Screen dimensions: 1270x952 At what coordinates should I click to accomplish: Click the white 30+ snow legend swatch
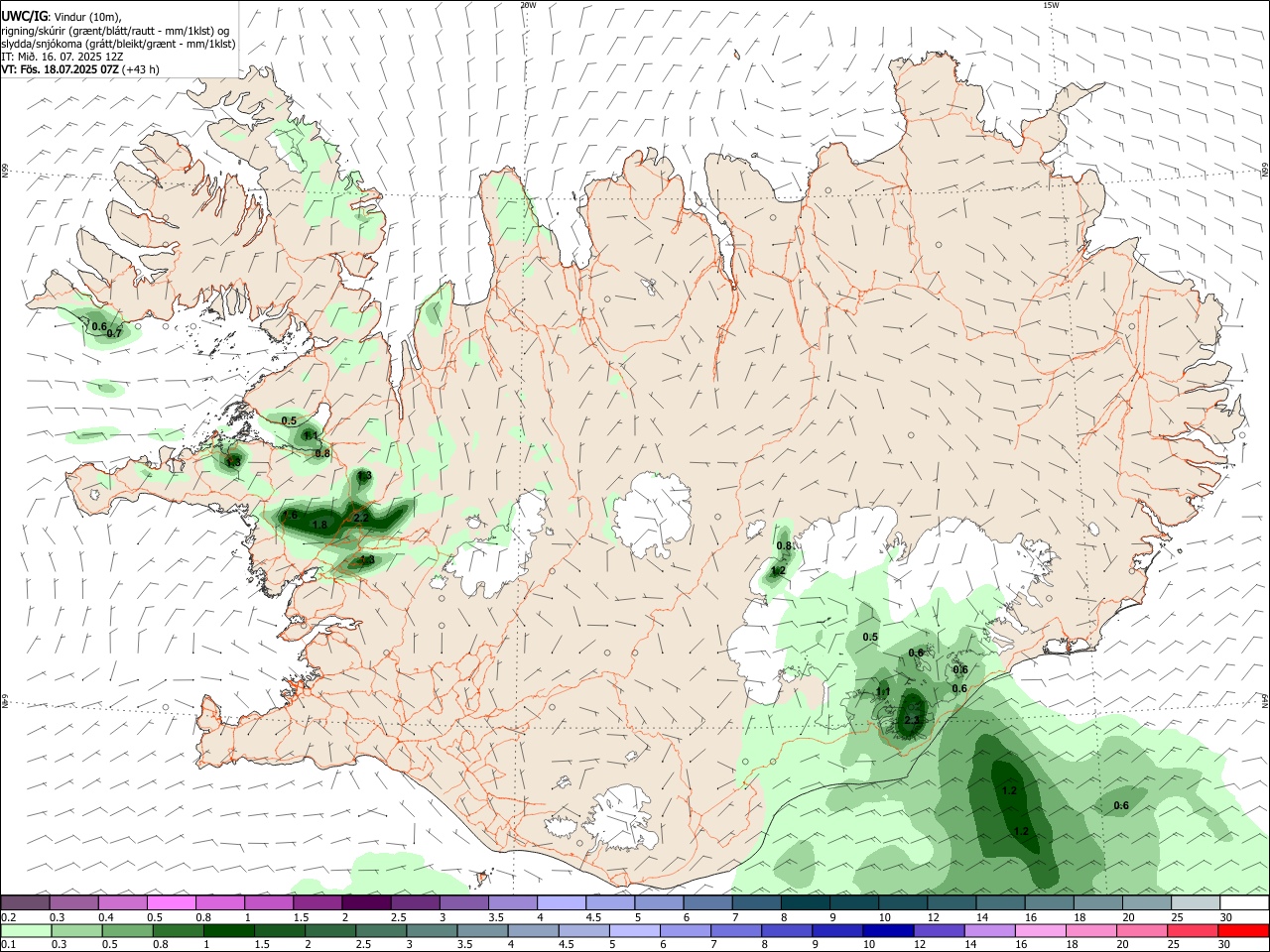click(x=1244, y=902)
